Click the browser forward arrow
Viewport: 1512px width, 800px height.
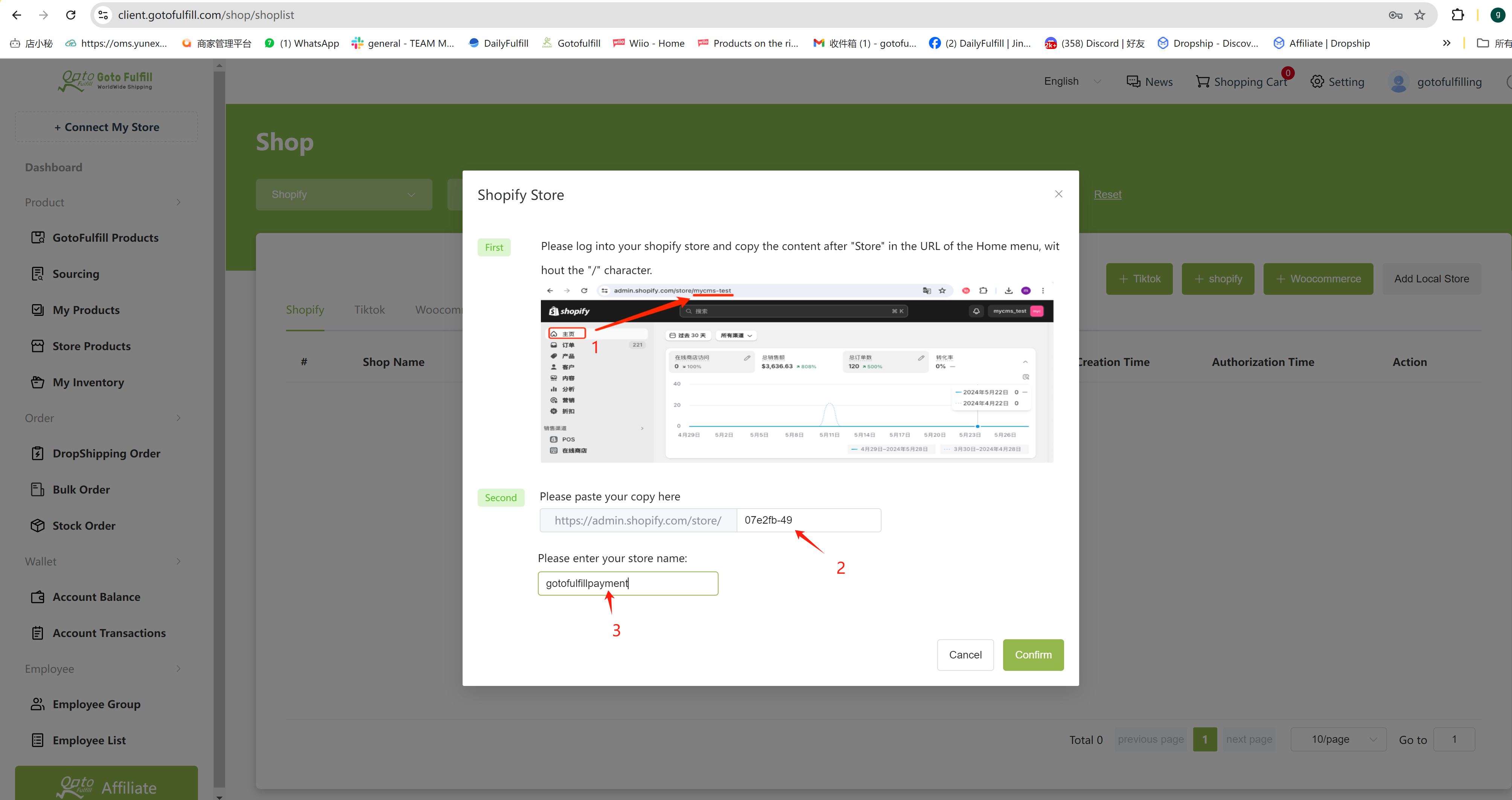point(43,15)
